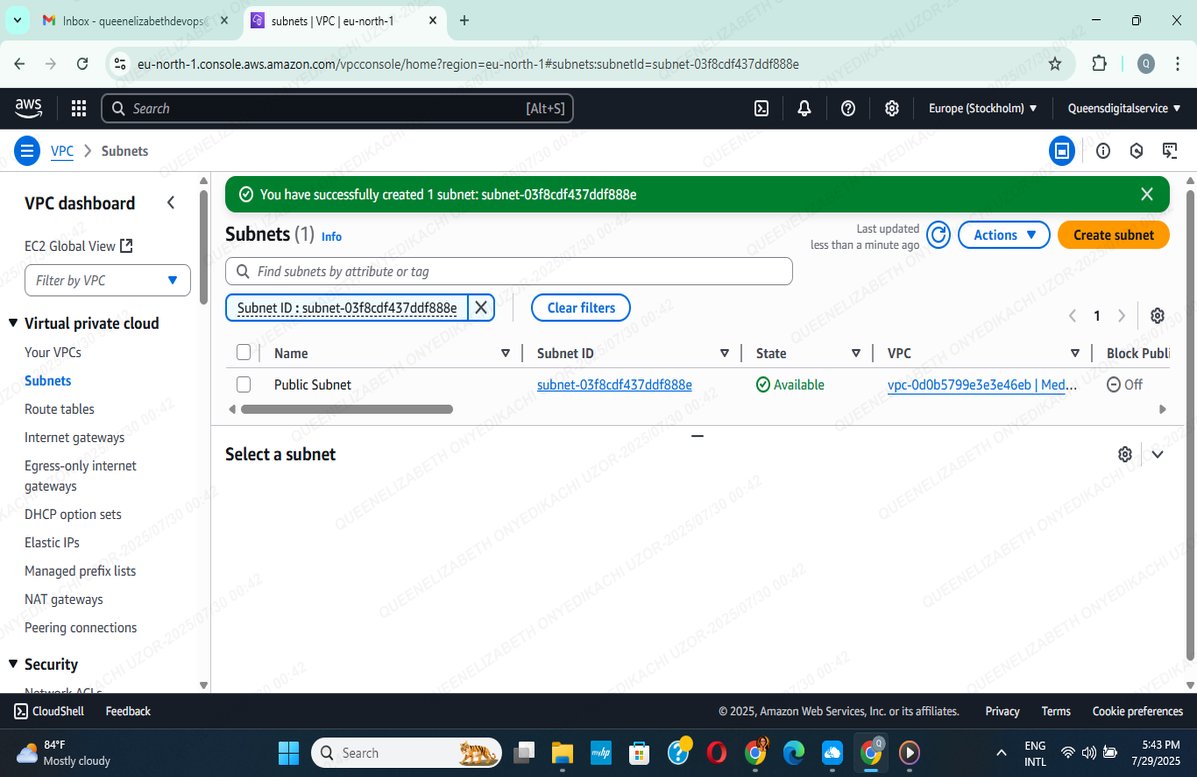The image size is (1197, 777).
Task: Open the Queensdigitalservice account menu
Action: (x=1124, y=108)
